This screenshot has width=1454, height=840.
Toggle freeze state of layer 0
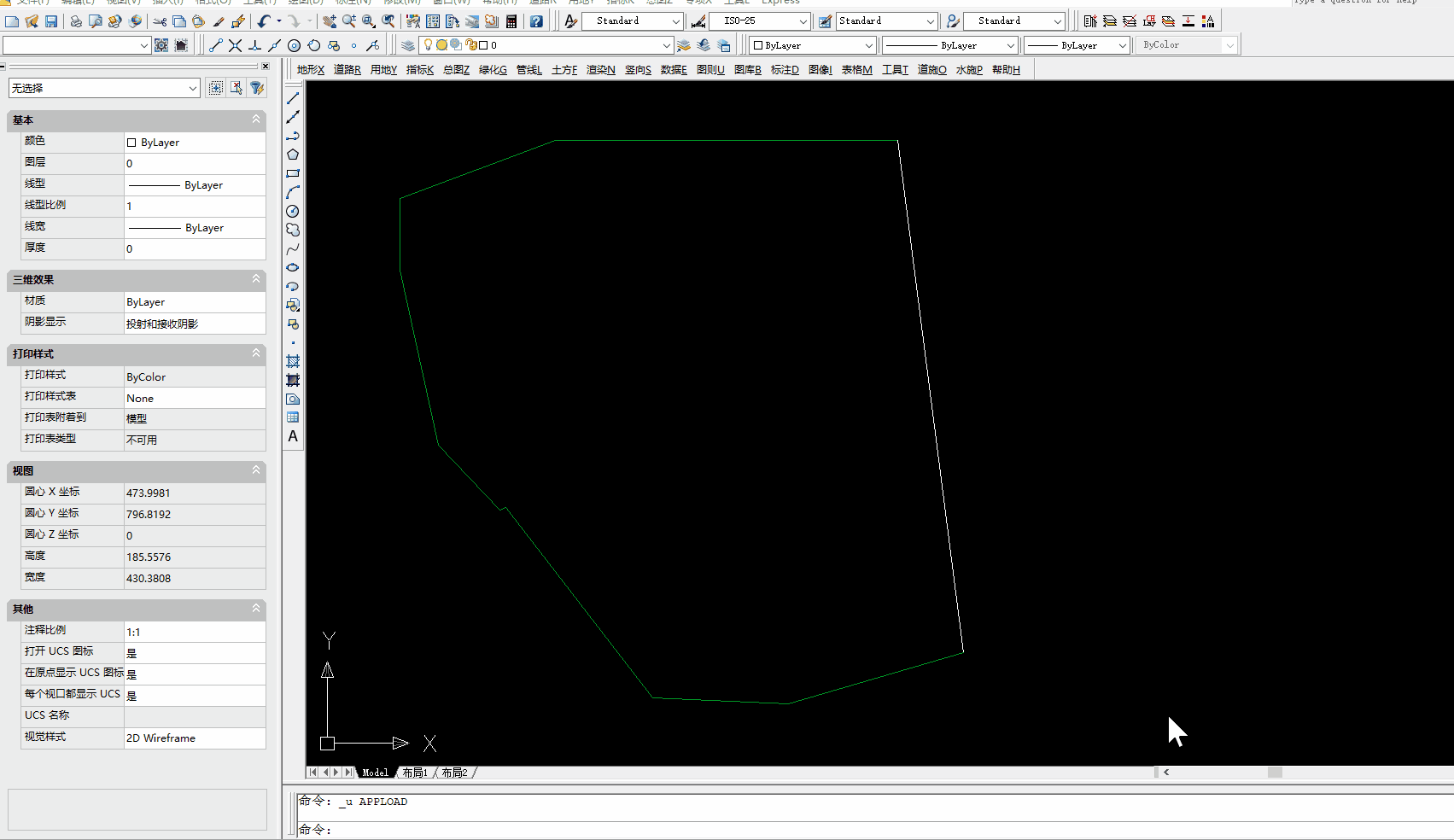(x=441, y=44)
